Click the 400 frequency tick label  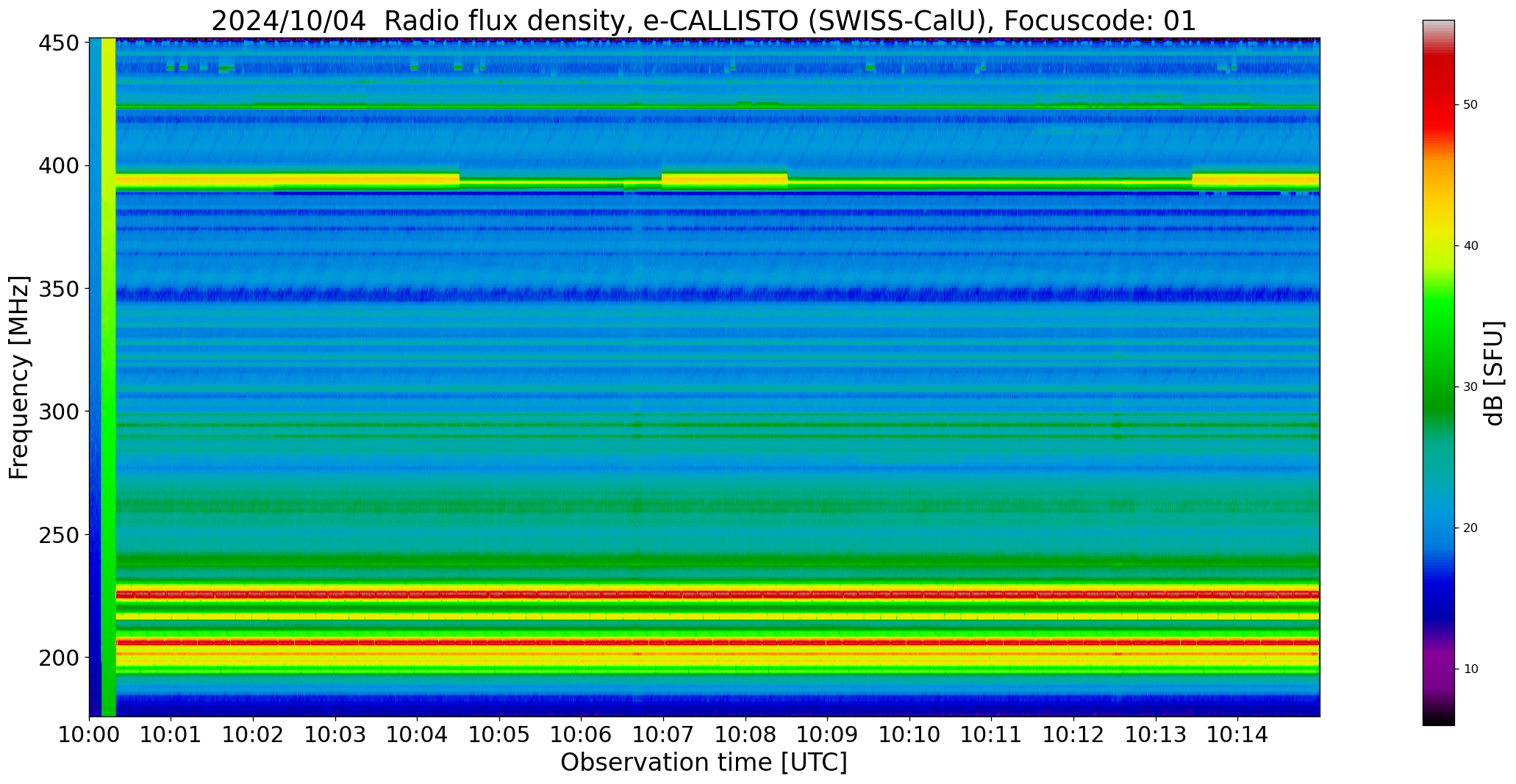tap(59, 166)
